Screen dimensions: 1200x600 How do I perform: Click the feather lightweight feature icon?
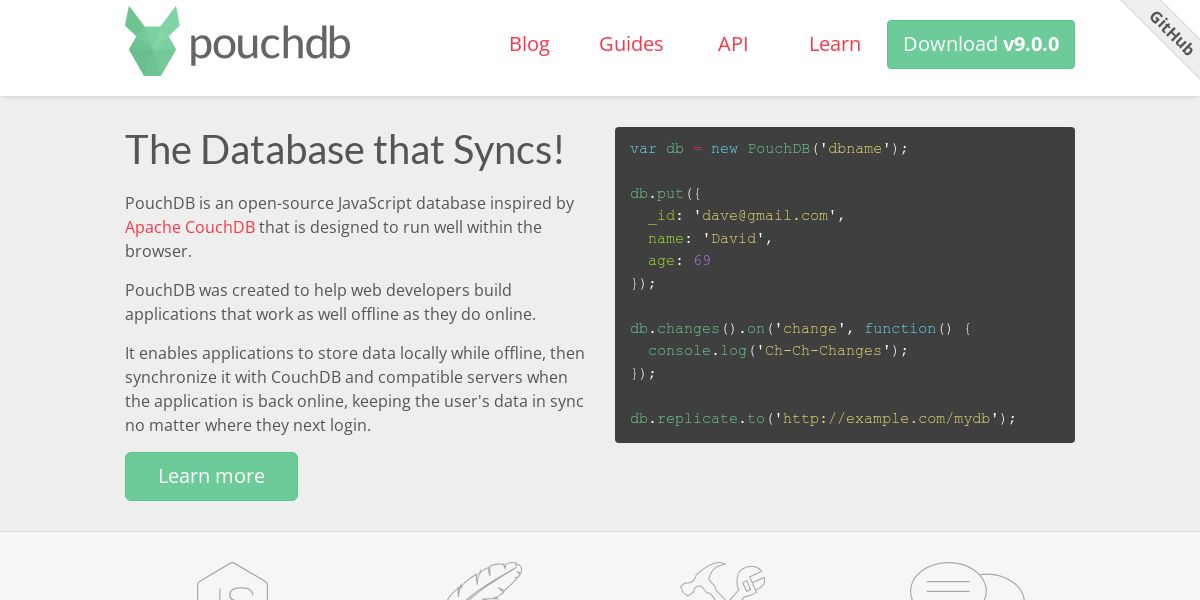pos(484,581)
